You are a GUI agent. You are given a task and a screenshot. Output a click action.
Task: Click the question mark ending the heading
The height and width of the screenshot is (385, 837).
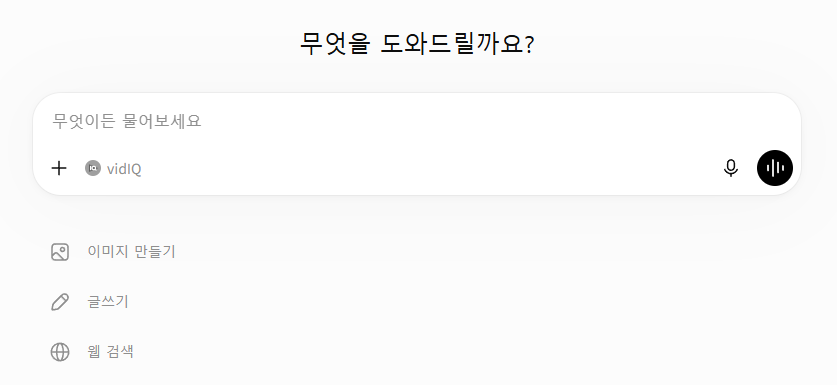529,45
